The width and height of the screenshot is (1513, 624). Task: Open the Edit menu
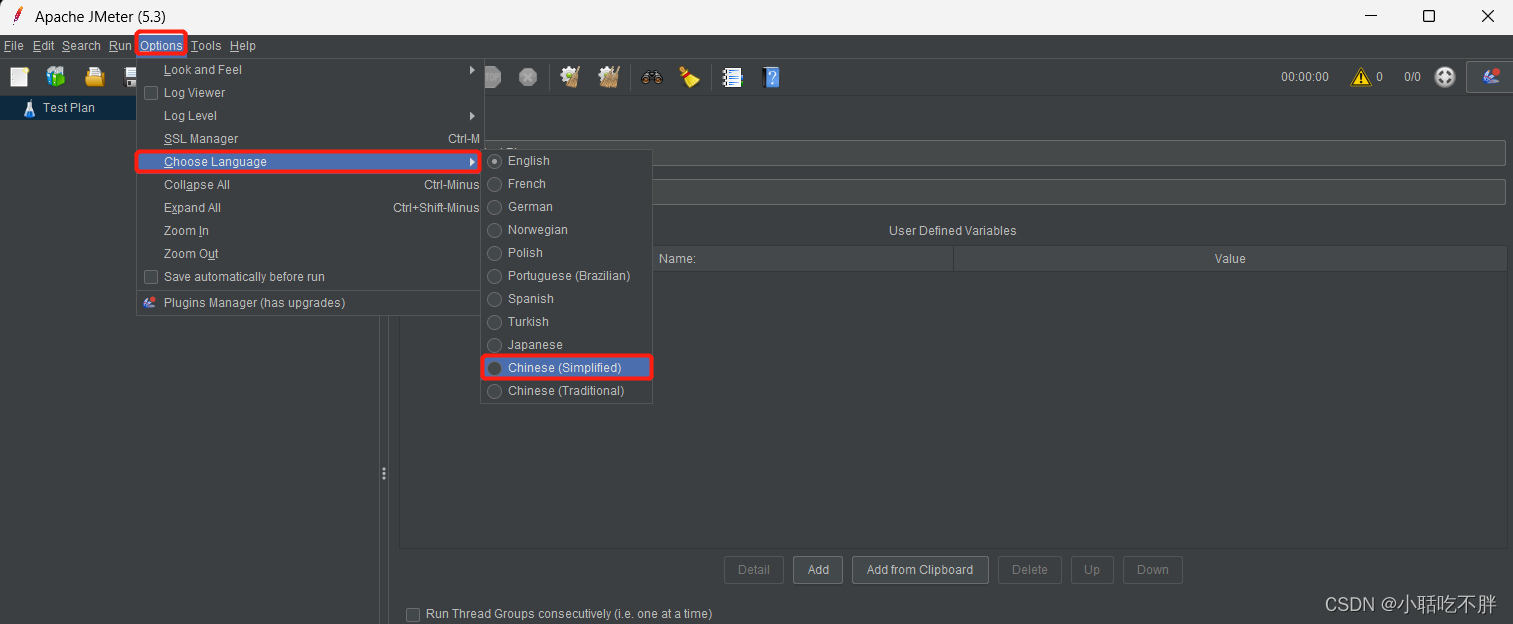click(44, 46)
